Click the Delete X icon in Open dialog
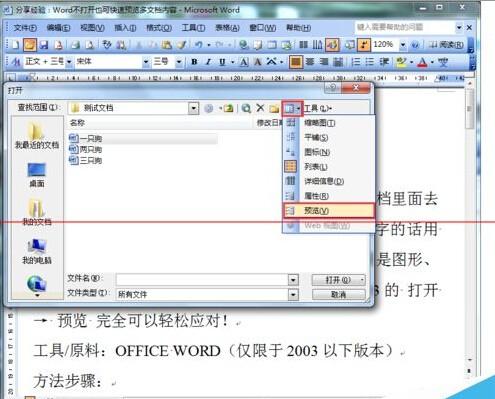This screenshot has height=399, width=495. point(260,108)
